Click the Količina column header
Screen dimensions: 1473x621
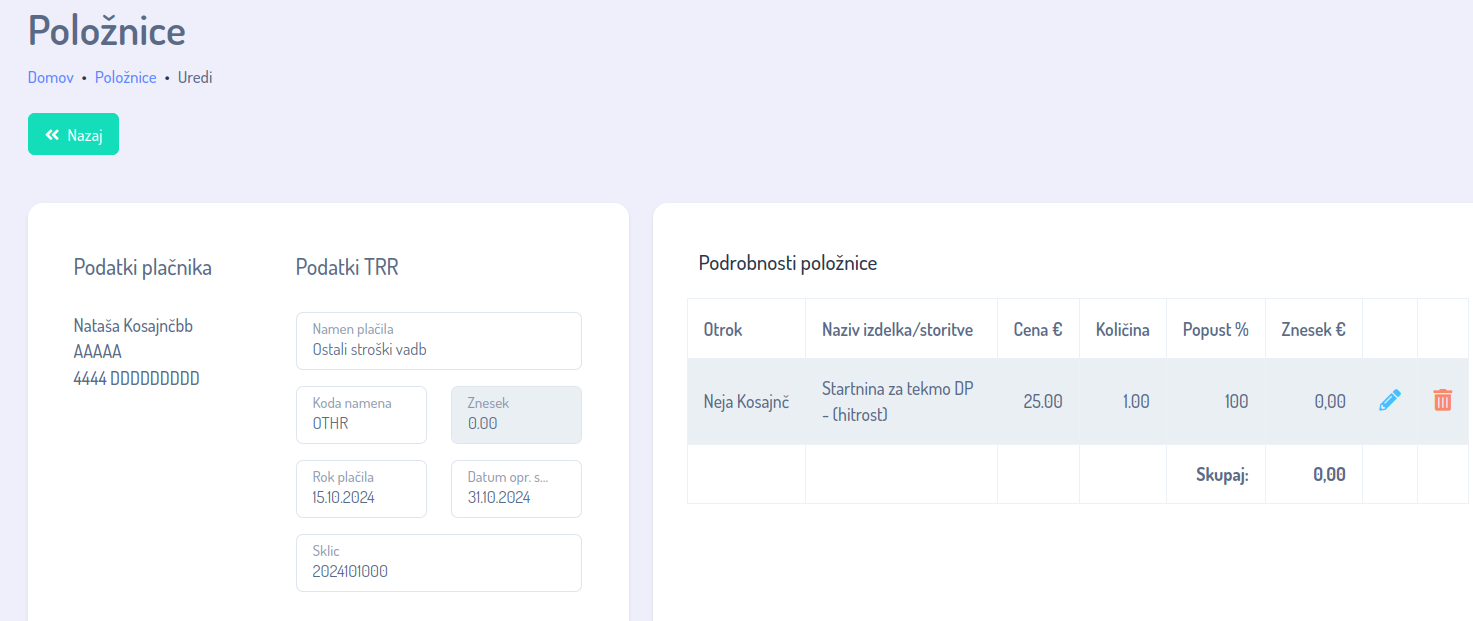[1122, 329]
